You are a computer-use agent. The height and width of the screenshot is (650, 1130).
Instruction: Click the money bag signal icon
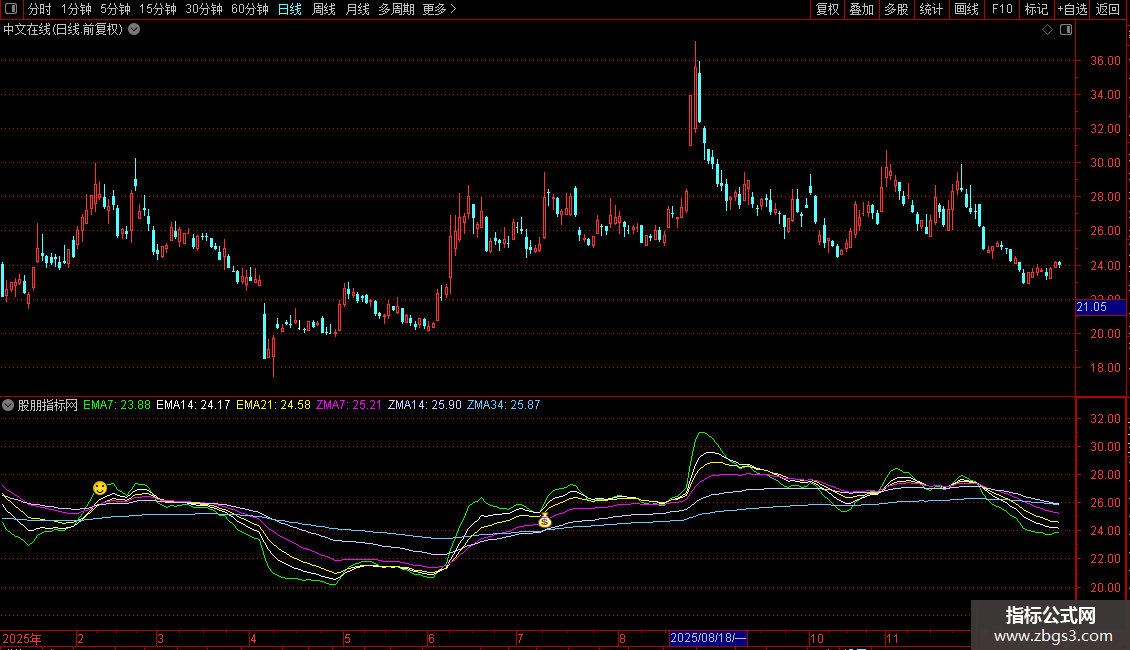545,521
